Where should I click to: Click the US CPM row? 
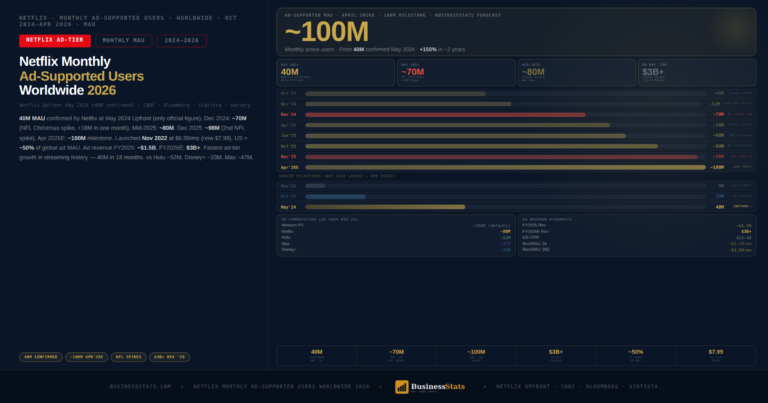(x=637, y=237)
